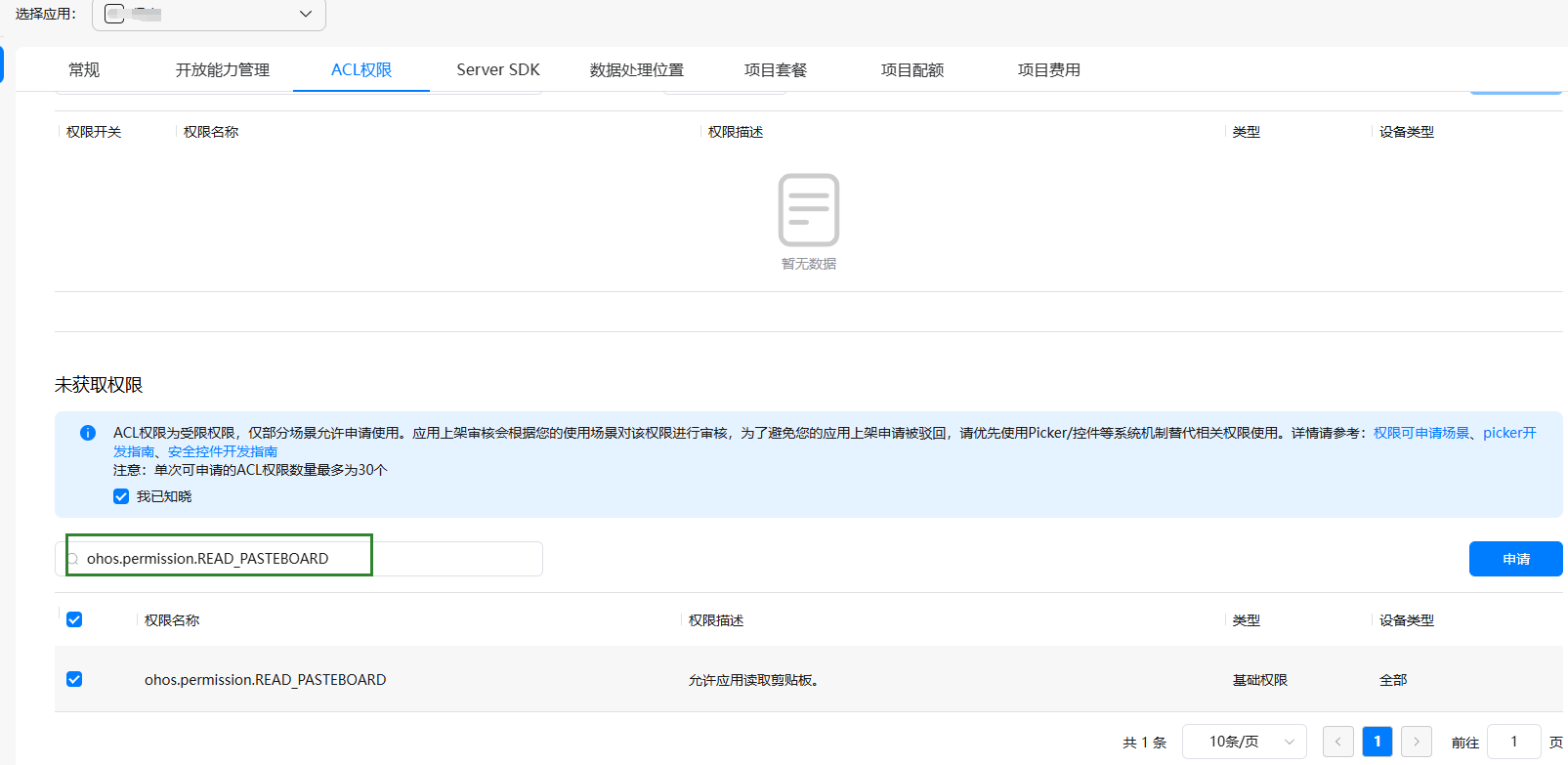
Task: Click the 允许应用读取剪贴板 description cell
Action: [753, 680]
